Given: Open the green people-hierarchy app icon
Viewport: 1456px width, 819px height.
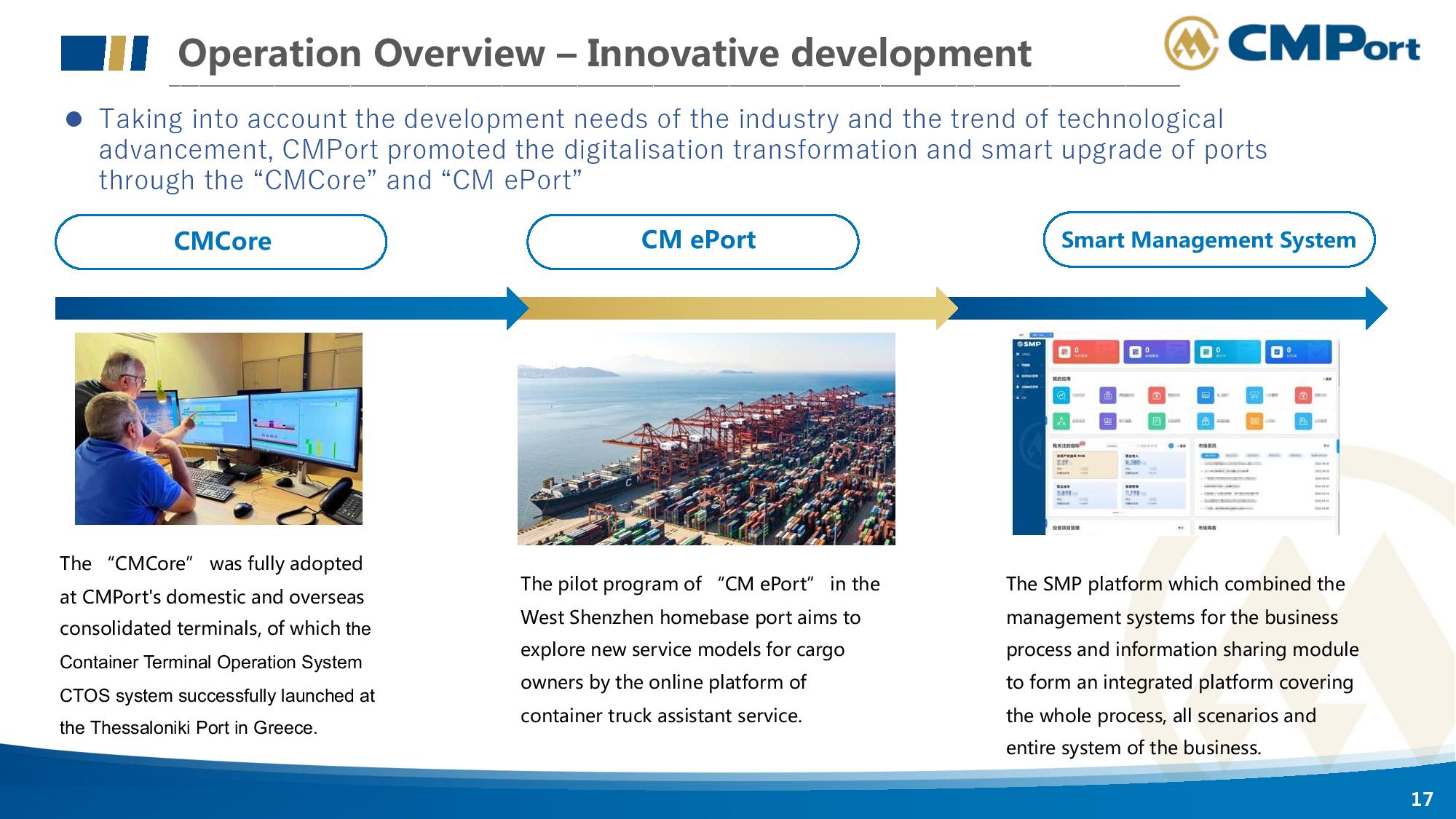Looking at the screenshot, I should (x=1061, y=421).
